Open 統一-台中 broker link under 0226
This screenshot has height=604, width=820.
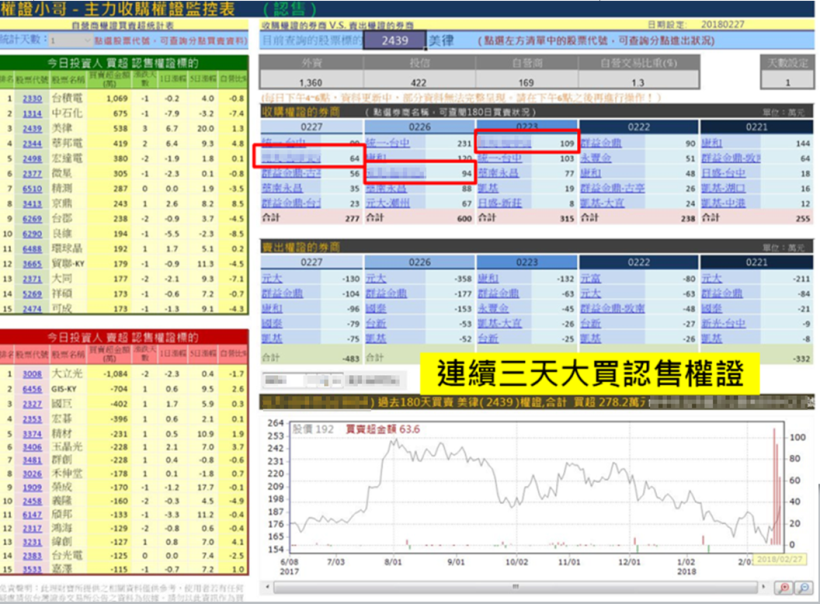(x=388, y=143)
